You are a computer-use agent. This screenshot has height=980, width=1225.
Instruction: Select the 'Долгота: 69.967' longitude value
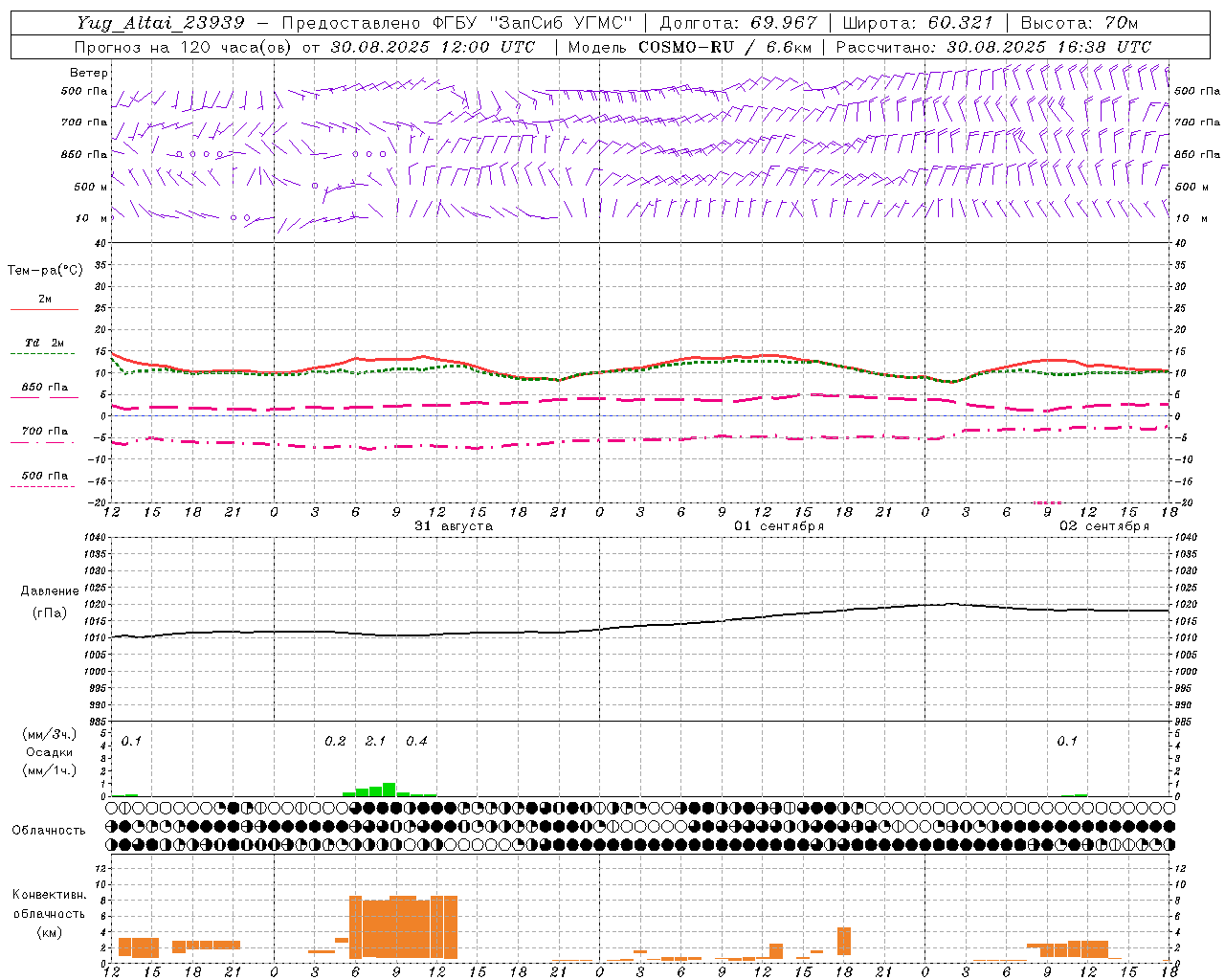click(x=739, y=23)
